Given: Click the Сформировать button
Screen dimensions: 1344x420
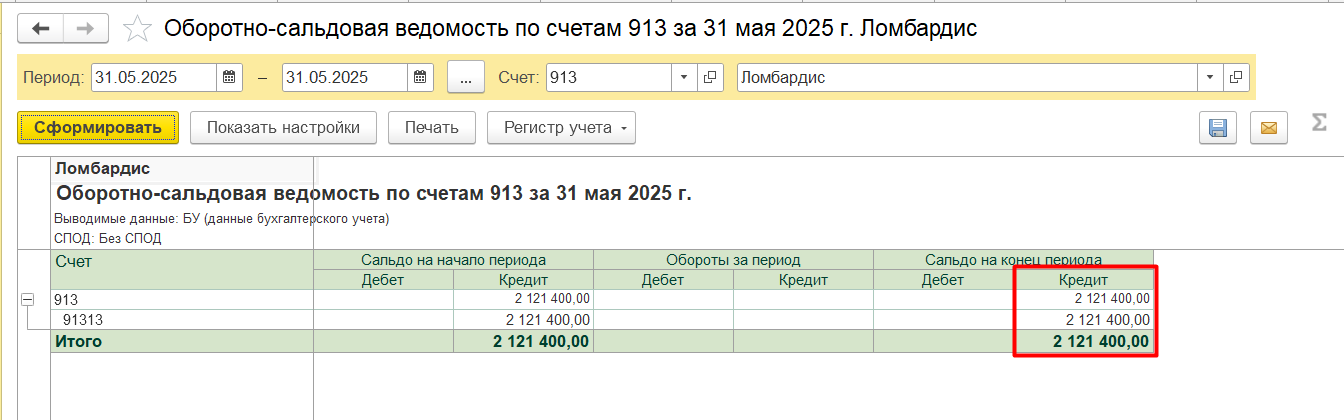Looking at the screenshot, I should coord(98,127).
